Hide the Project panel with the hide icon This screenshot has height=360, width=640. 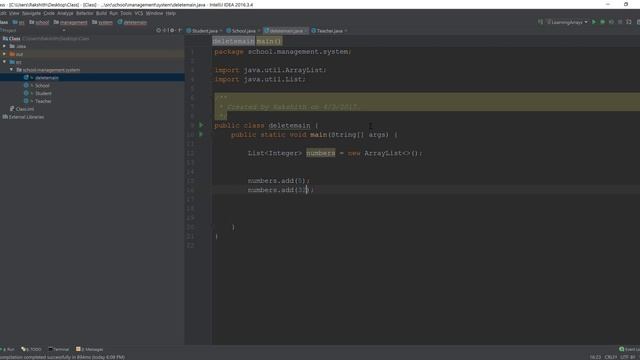[179, 30]
